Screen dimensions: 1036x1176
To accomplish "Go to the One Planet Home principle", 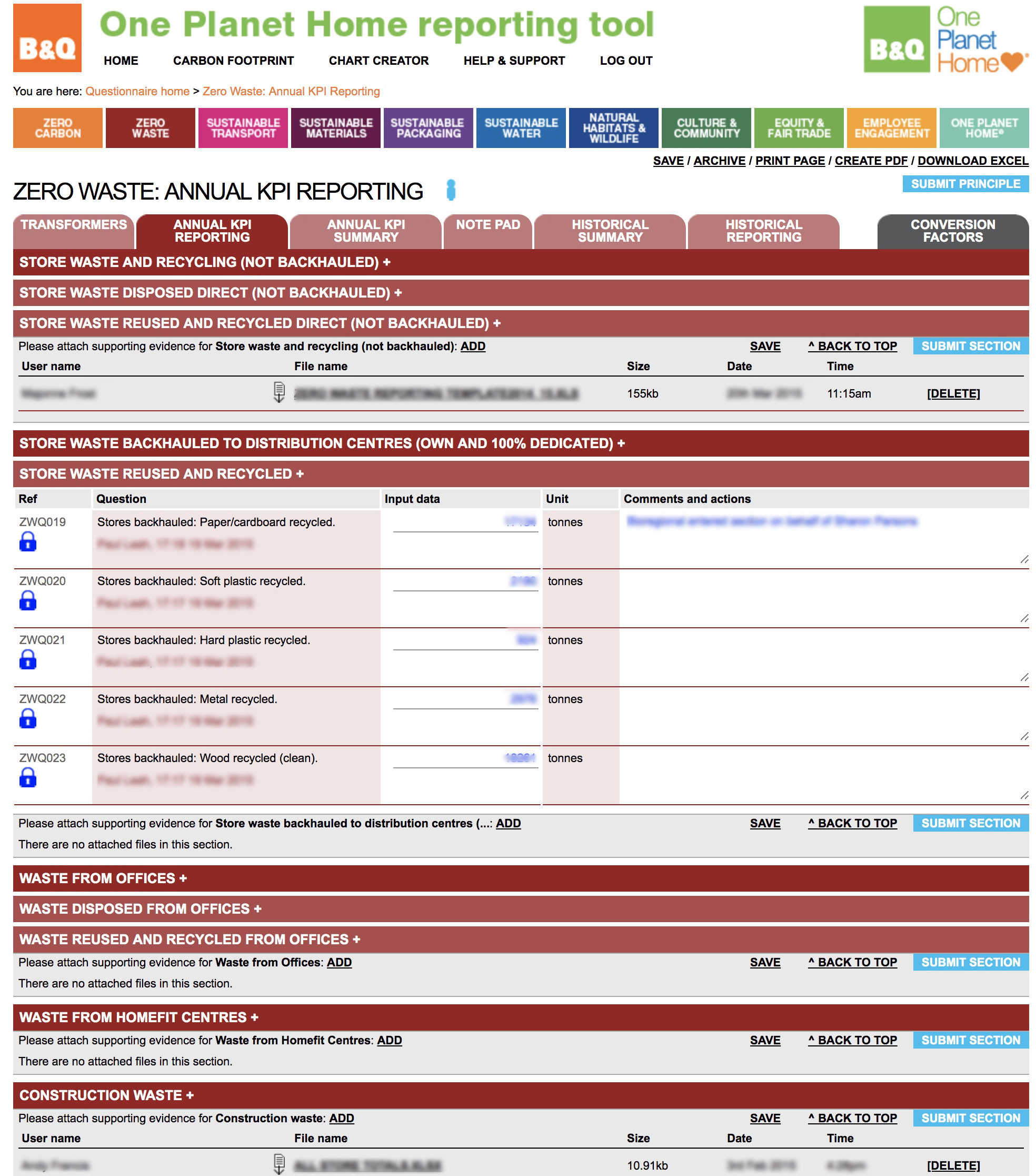I will (984, 129).
